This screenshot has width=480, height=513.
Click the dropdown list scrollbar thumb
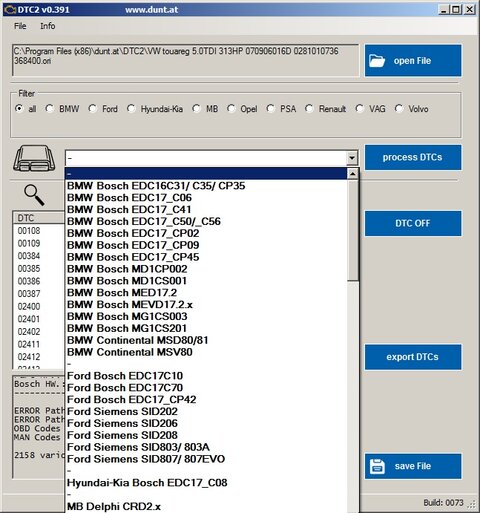pyautogui.click(x=353, y=230)
